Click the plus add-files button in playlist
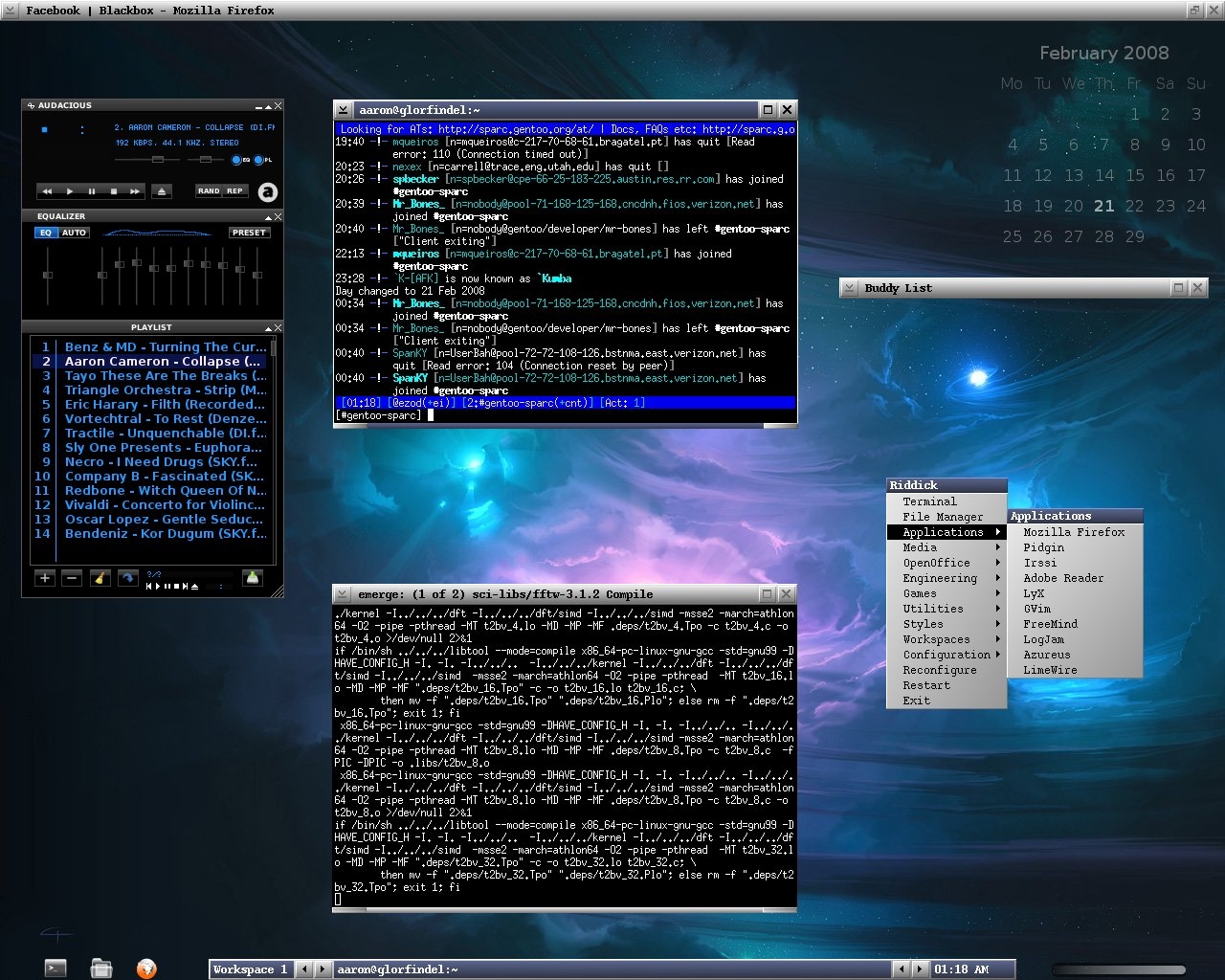The width and height of the screenshot is (1225, 980). coord(45,578)
